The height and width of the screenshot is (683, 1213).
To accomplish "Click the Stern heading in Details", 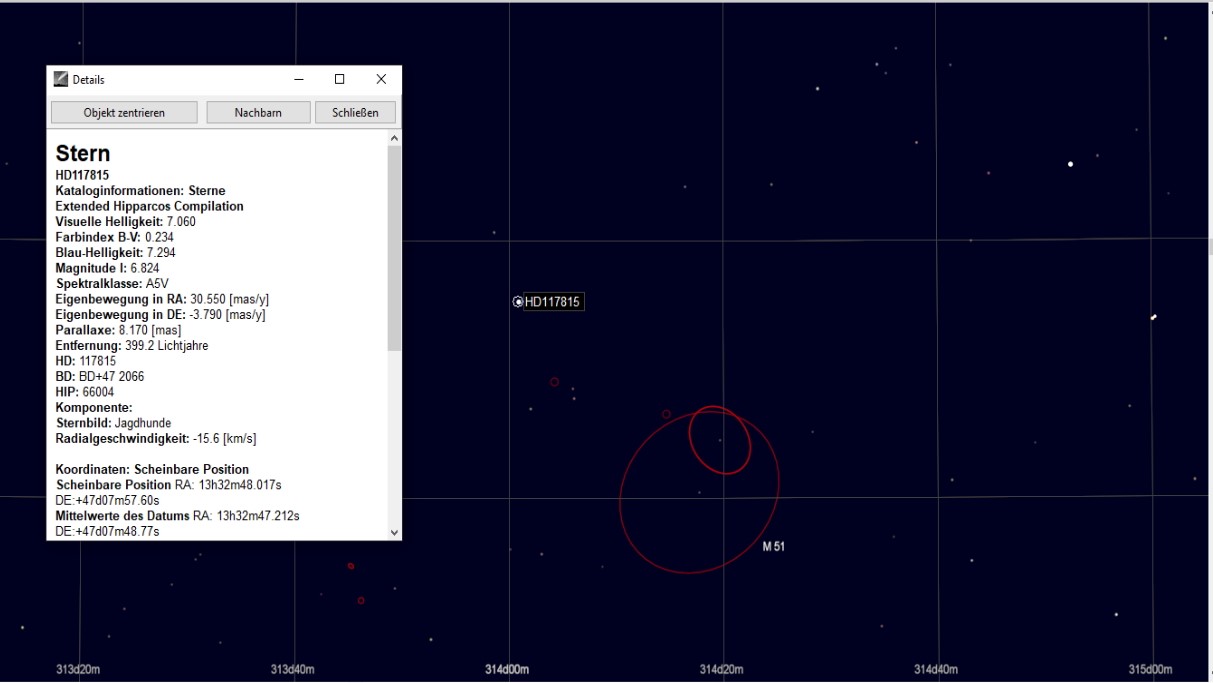I will [x=83, y=154].
